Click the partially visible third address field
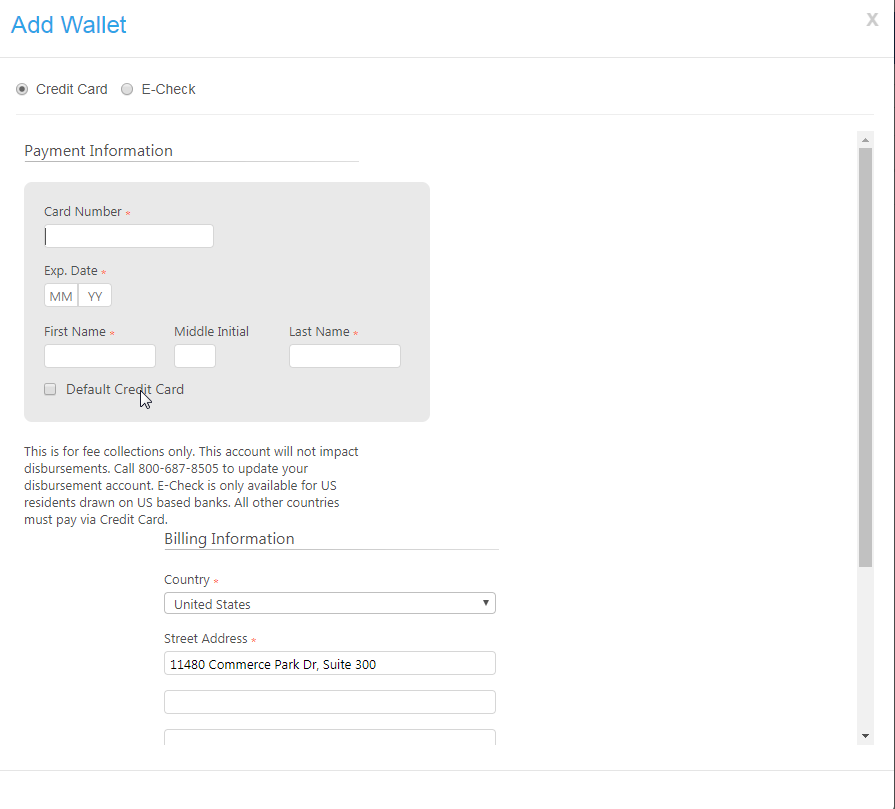The image size is (895, 809). coord(330,737)
